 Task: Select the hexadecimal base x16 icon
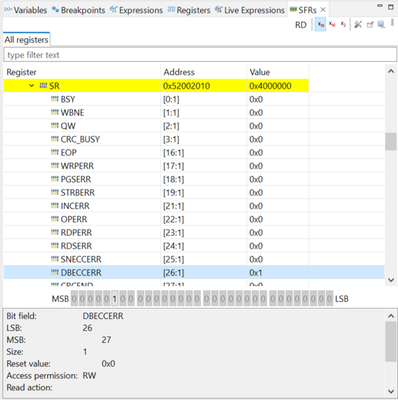click(x=320, y=24)
